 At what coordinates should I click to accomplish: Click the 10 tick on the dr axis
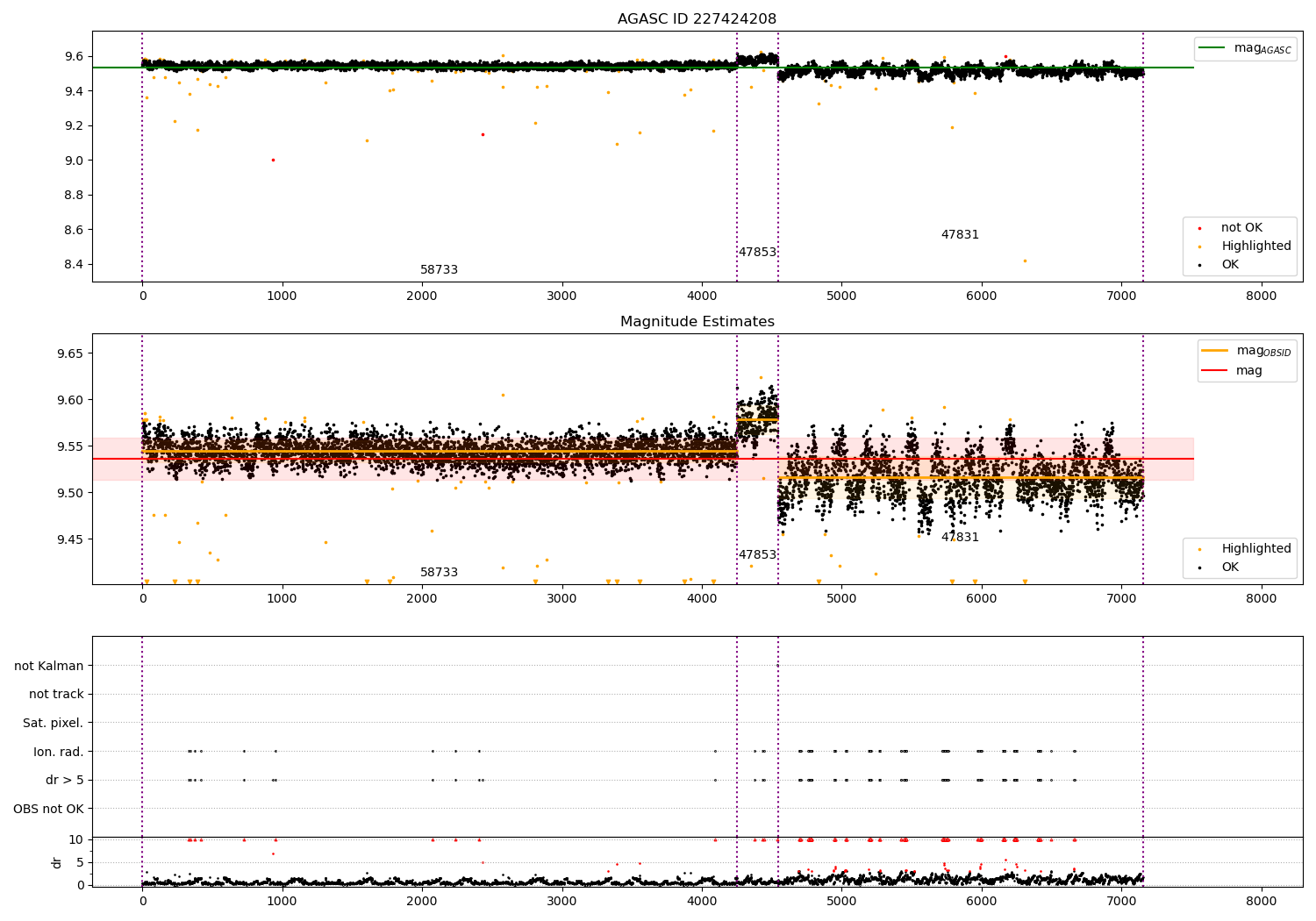tap(75, 839)
